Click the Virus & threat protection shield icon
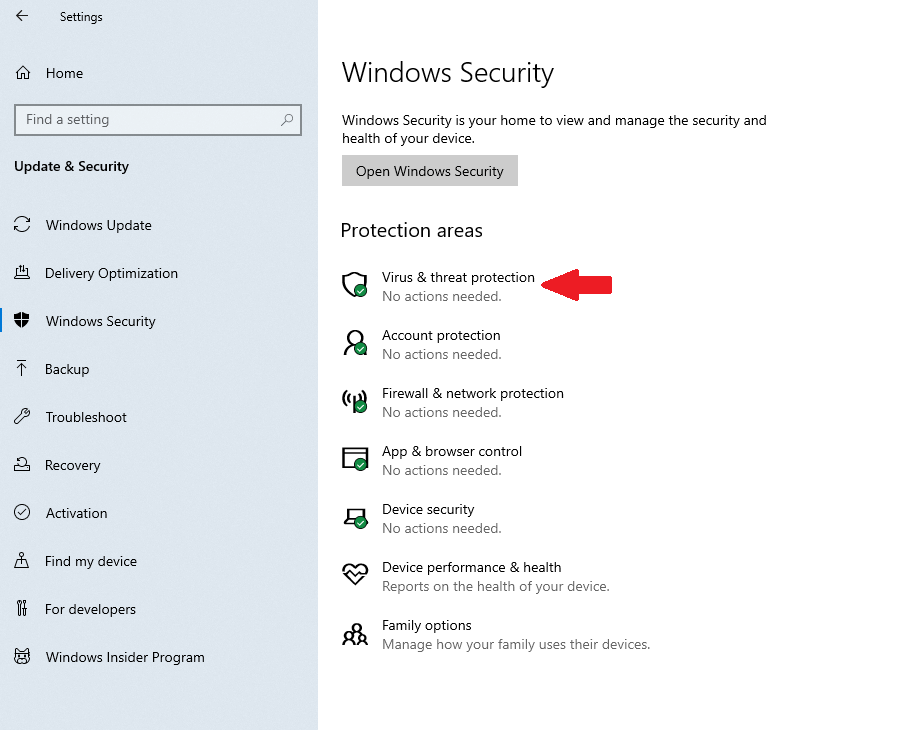The height and width of the screenshot is (730, 905). (x=355, y=285)
